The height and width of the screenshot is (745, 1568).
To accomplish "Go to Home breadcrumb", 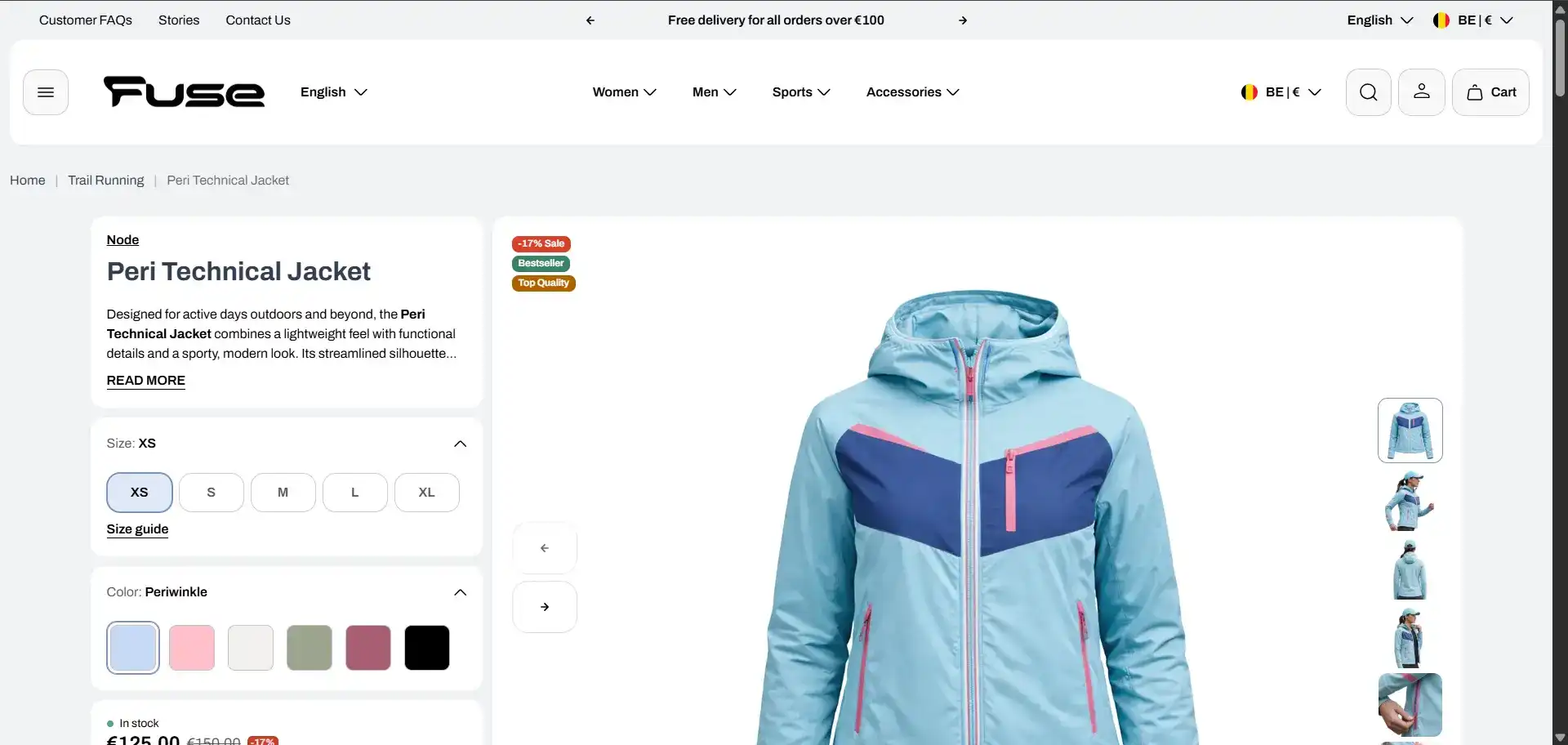I will coord(28,181).
